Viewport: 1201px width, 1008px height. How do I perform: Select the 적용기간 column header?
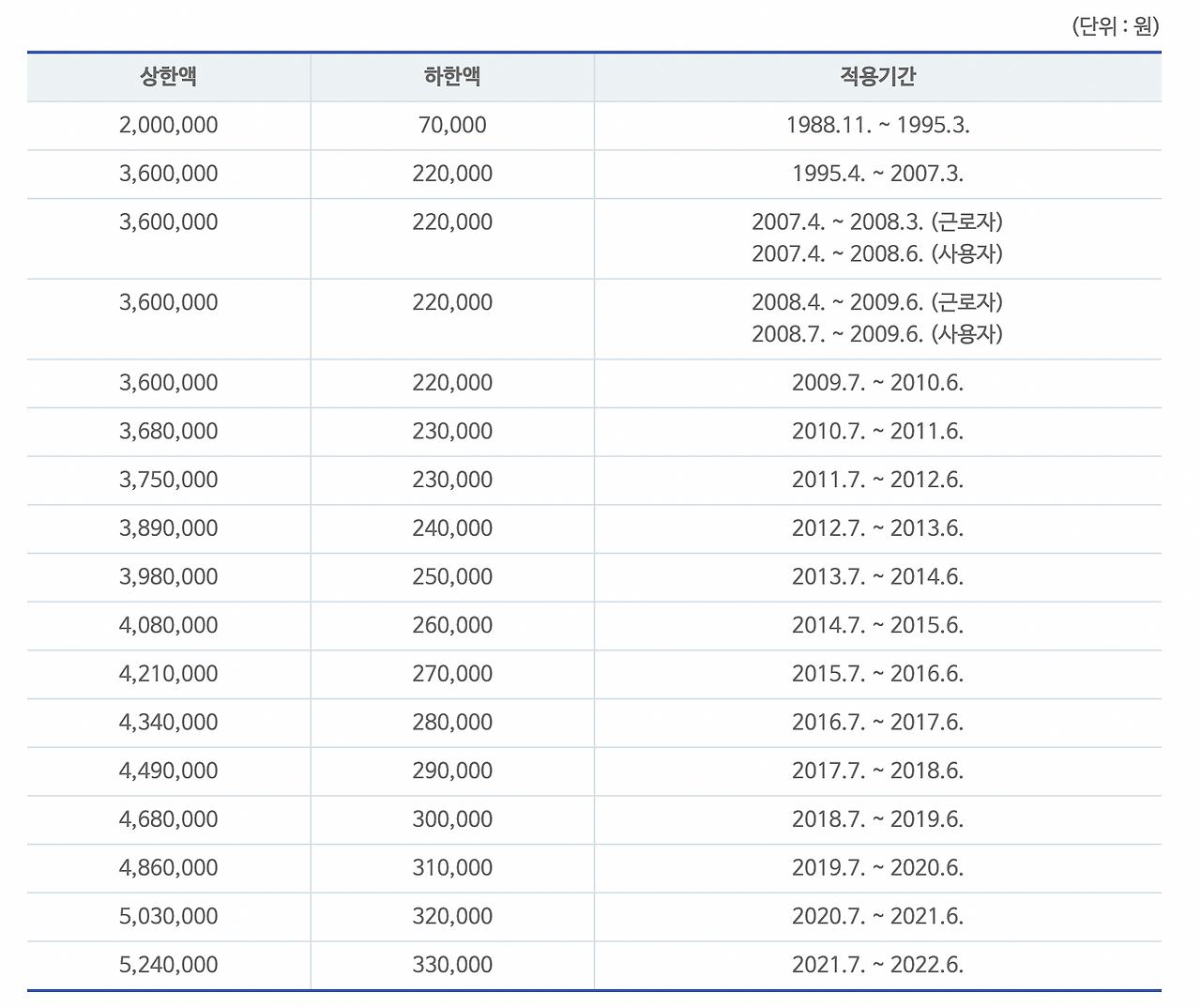876,78
